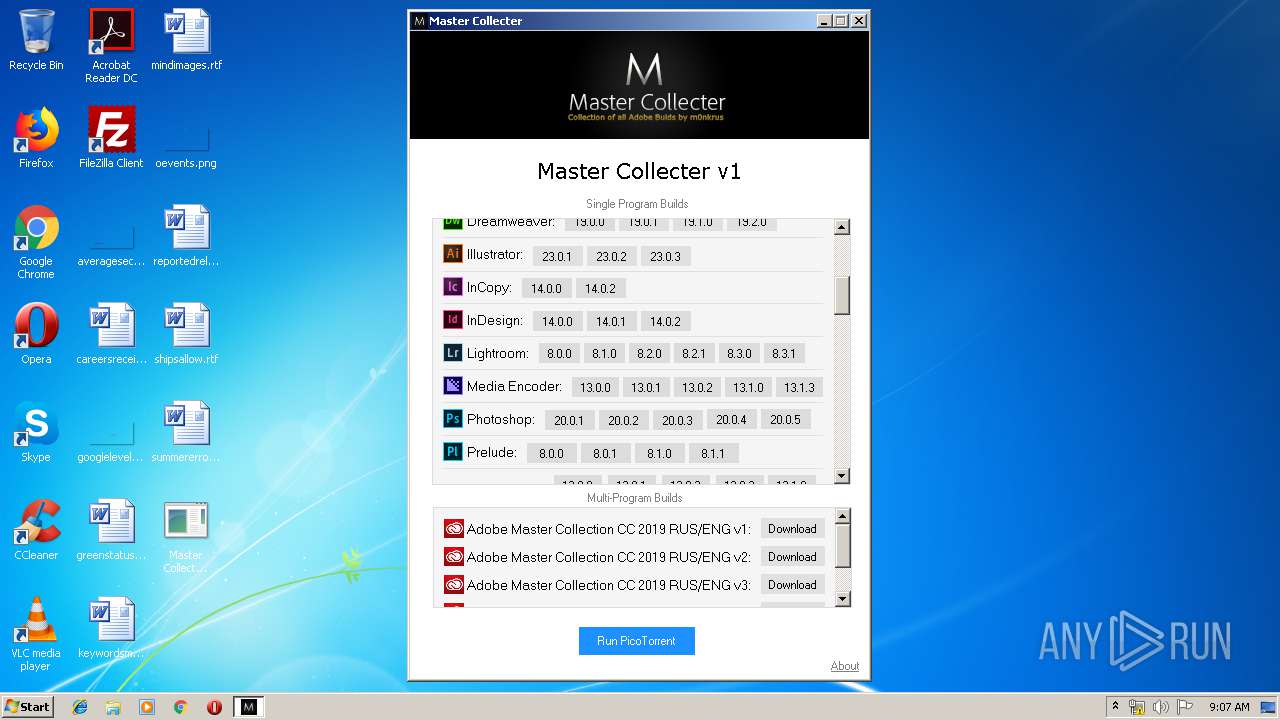Click the Photoshop Ps icon
Image resolution: width=1280 pixels, height=720 pixels.
pos(453,418)
